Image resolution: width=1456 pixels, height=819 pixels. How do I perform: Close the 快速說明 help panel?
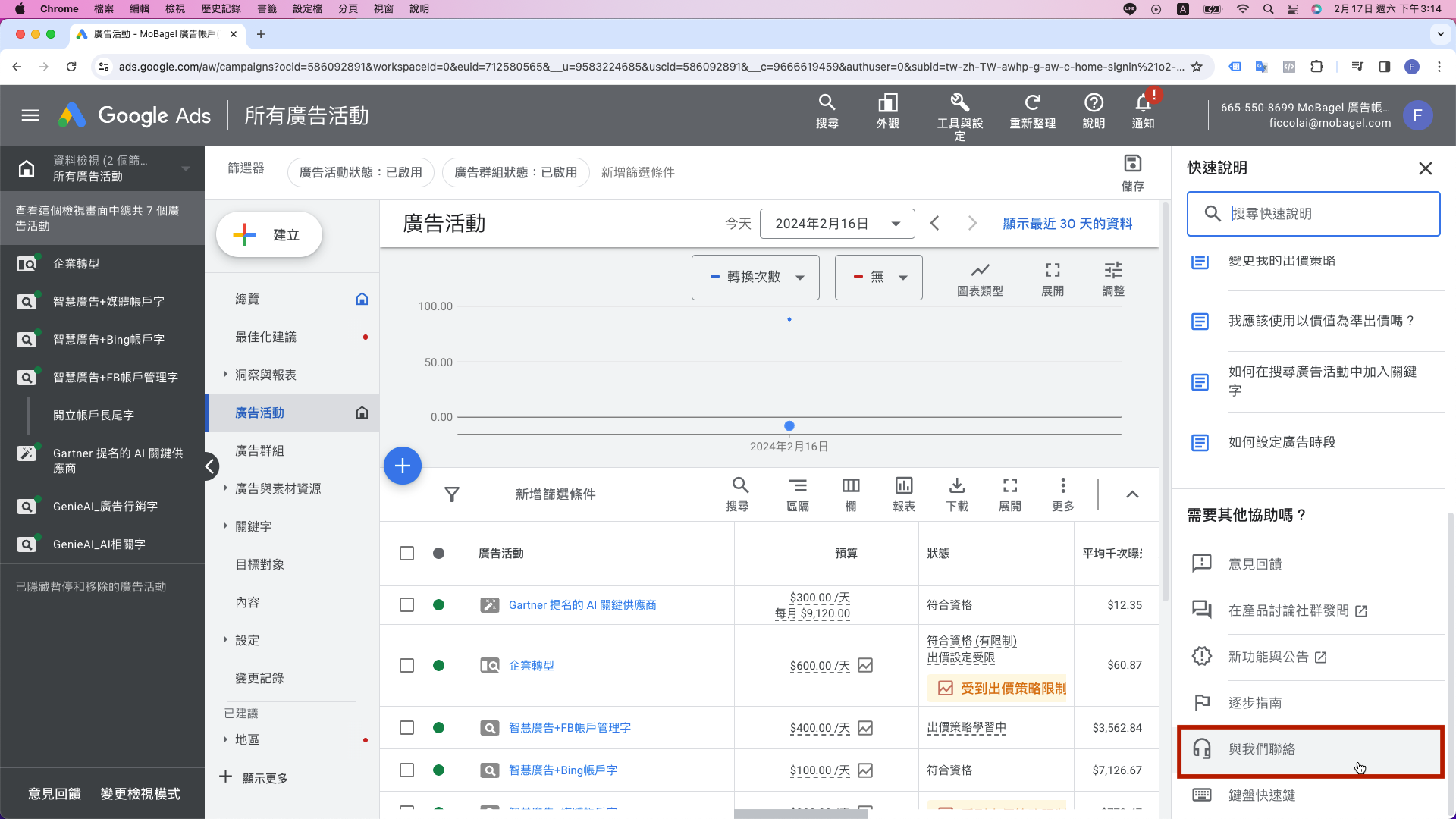tap(1426, 168)
